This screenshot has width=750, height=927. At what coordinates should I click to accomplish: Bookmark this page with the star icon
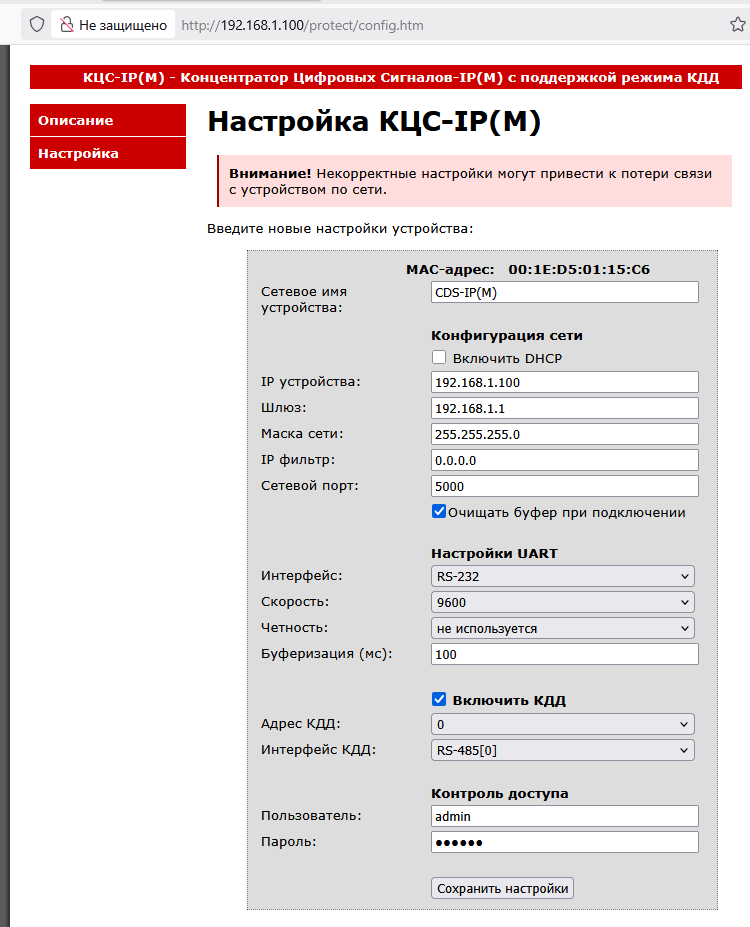point(738,25)
